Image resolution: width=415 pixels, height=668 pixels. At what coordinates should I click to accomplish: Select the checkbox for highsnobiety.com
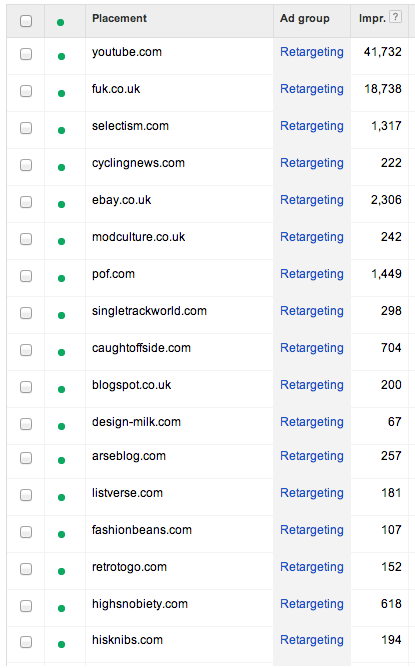[26, 606]
